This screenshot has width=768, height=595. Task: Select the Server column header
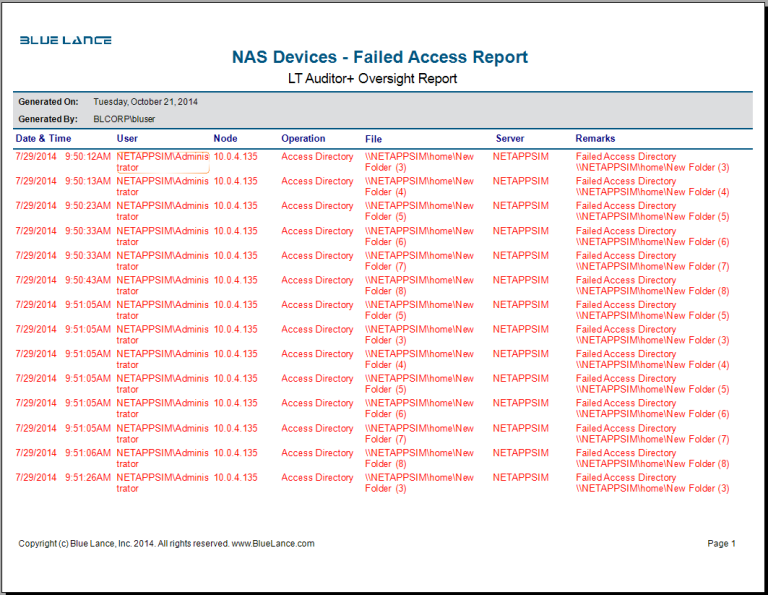pos(509,139)
